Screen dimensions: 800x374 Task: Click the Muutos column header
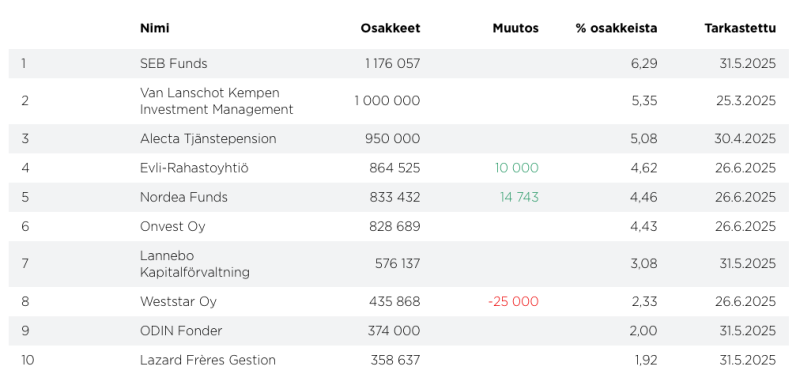pos(515,28)
